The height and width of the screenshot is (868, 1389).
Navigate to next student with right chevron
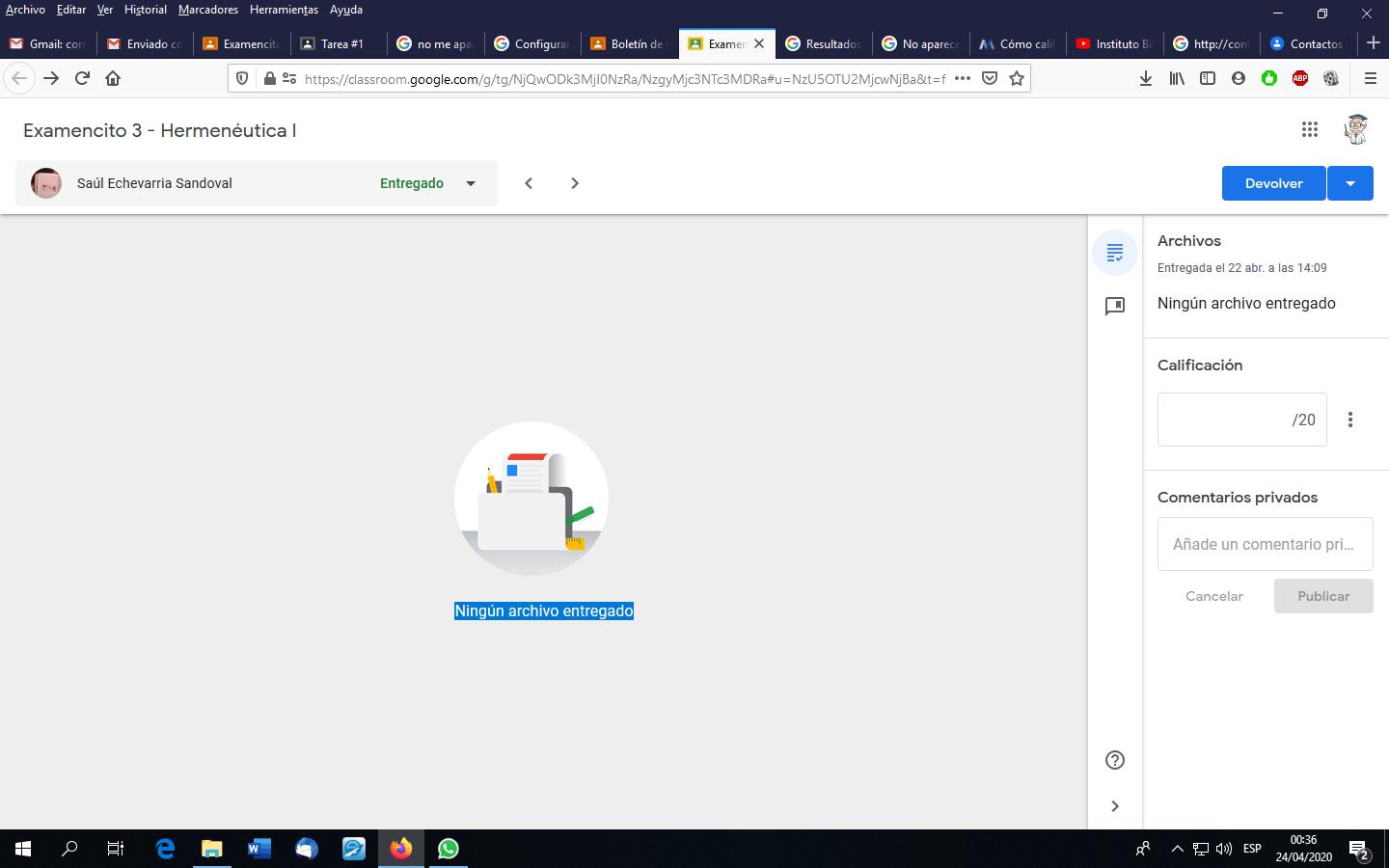574,182
